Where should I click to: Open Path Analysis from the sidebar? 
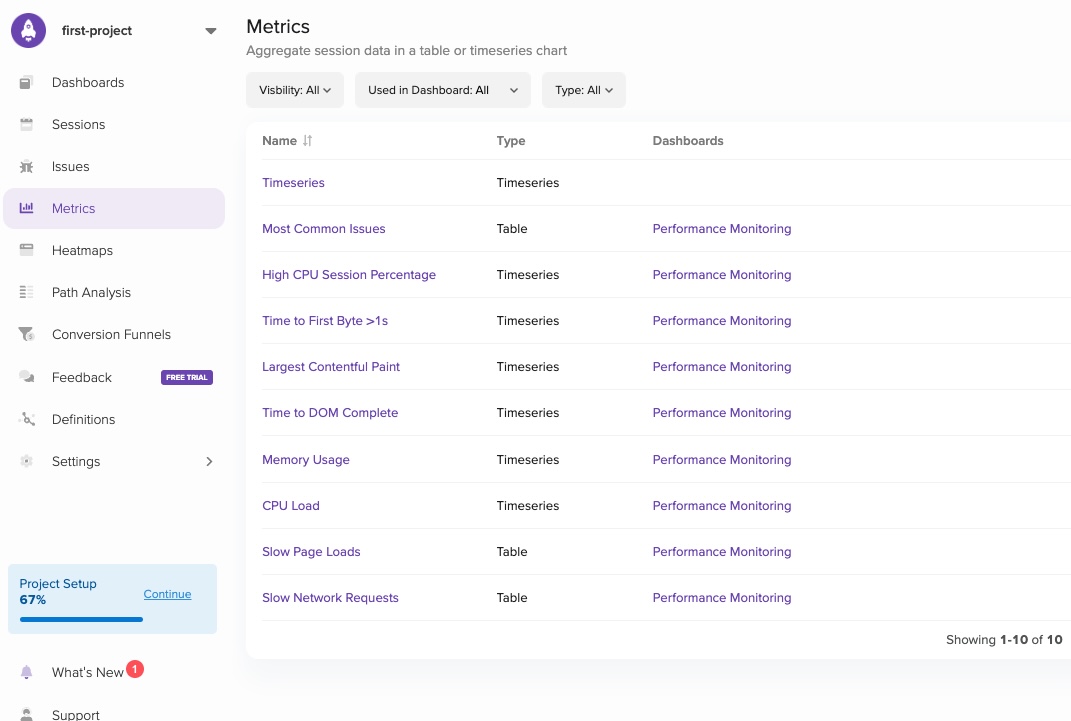click(x=91, y=292)
